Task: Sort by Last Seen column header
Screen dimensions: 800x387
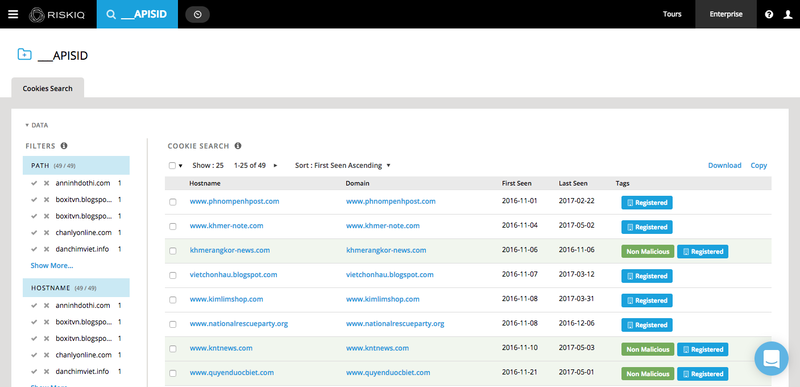Action: pyautogui.click(x=573, y=183)
